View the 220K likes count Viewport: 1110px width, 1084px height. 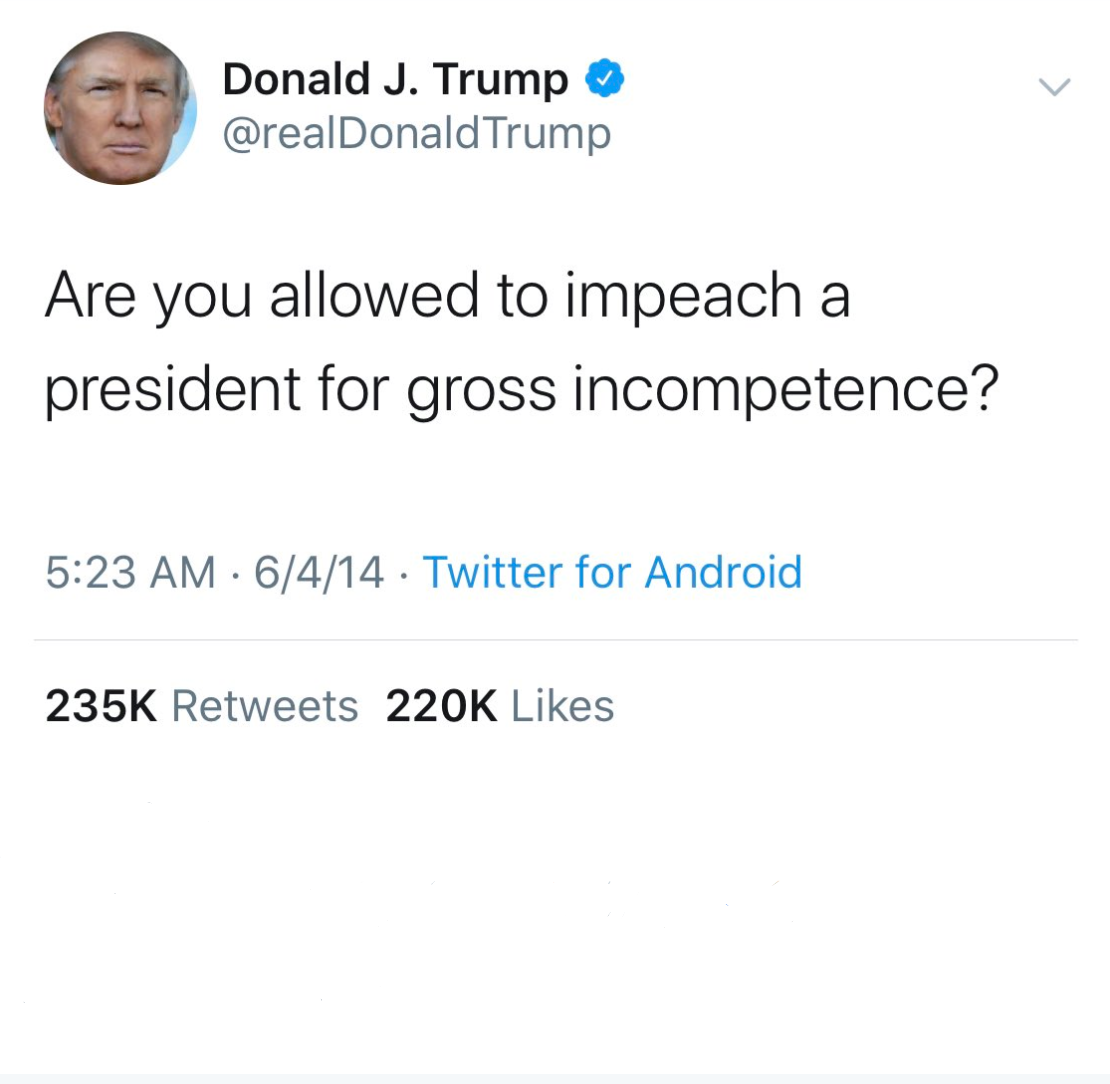pos(441,706)
